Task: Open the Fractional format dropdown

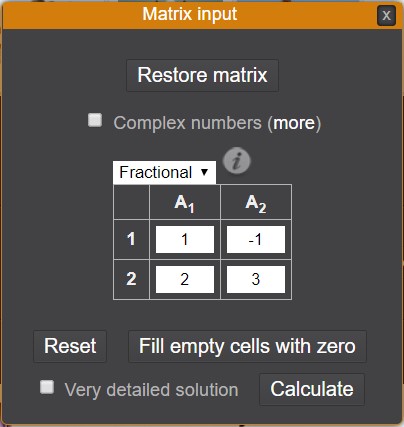Action: pyautogui.click(x=164, y=172)
